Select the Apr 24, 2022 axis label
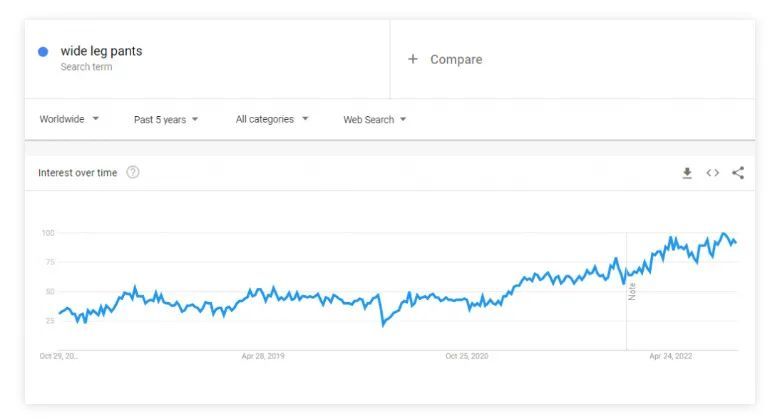The height and width of the screenshot is (419, 773). [x=670, y=356]
